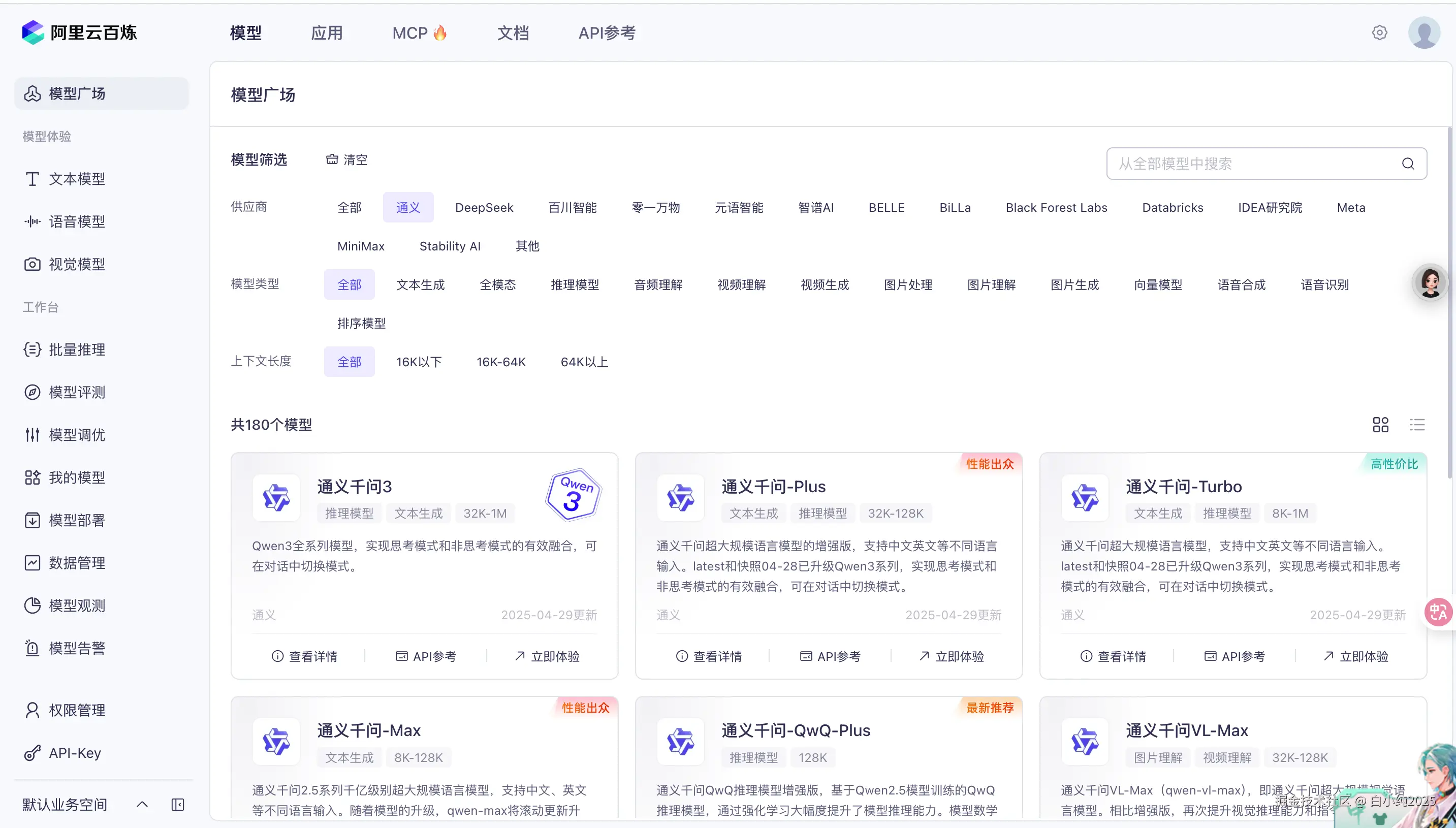Collapse the sidebar panel icon

coord(177,805)
